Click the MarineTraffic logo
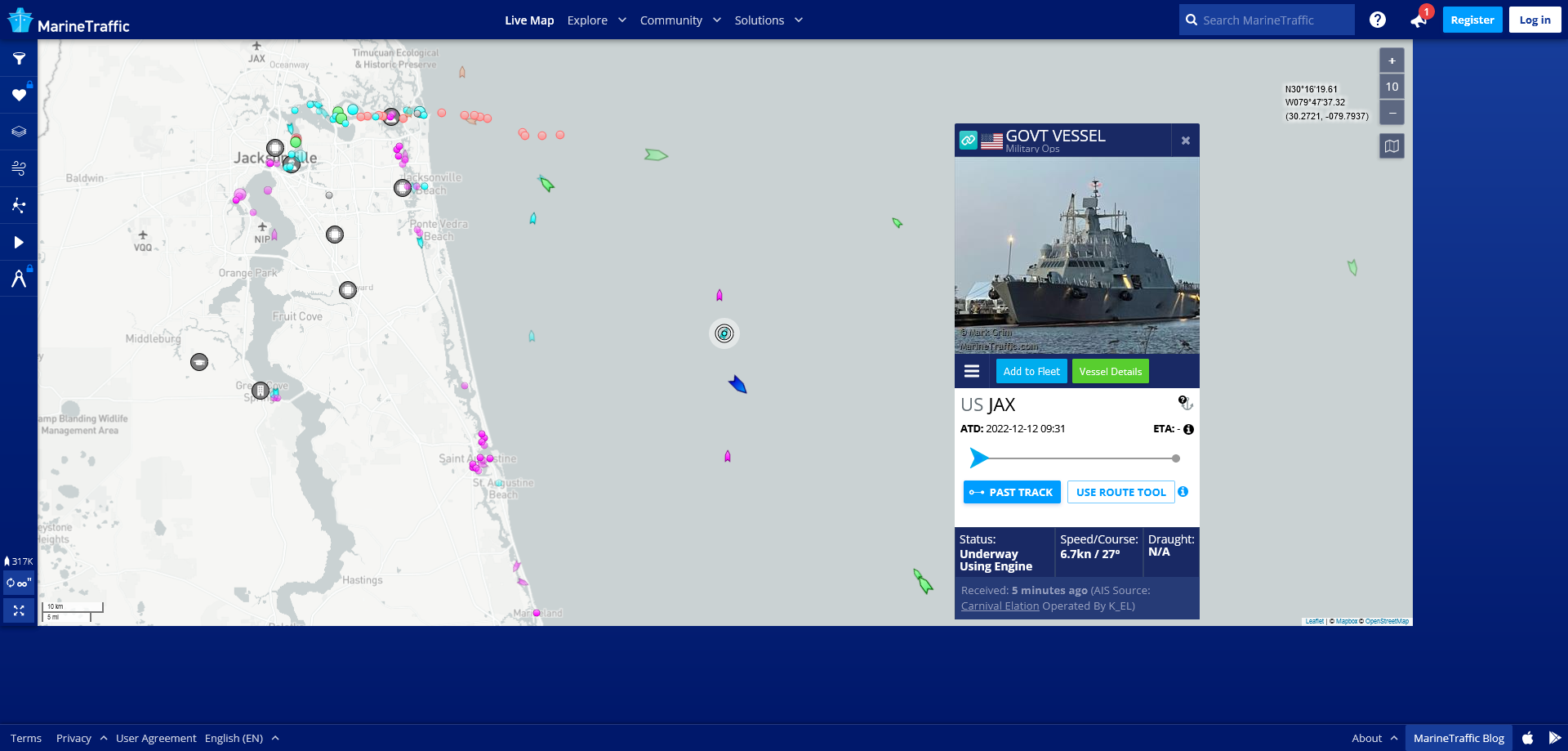1568x751 pixels. tap(69, 21)
